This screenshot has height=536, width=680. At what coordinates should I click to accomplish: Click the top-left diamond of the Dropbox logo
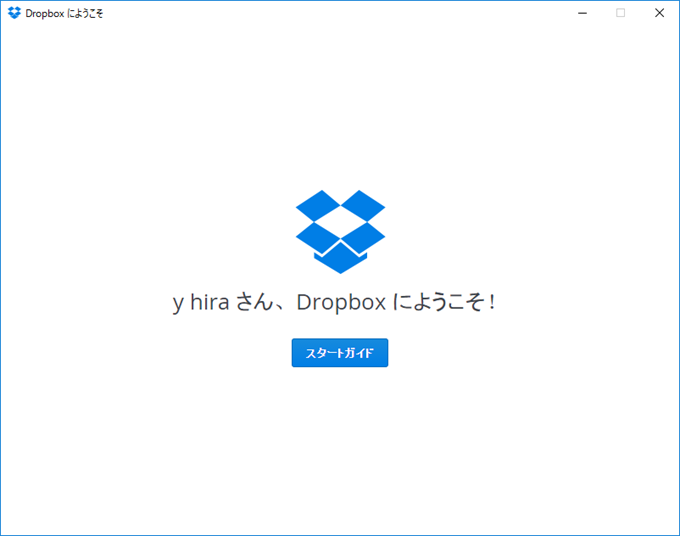coord(318,207)
